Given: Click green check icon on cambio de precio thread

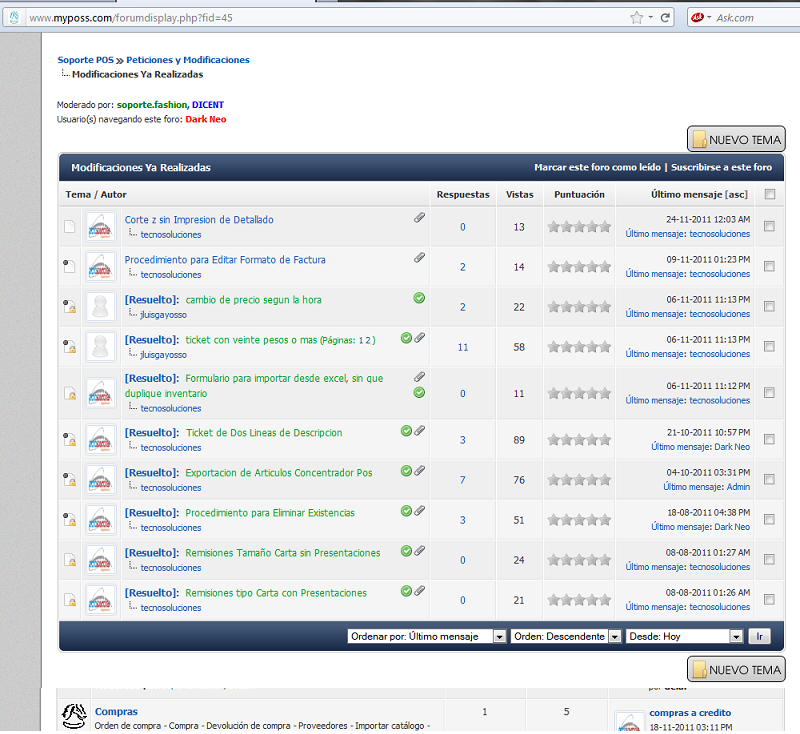Looking at the screenshot, I should coord(420,298).
